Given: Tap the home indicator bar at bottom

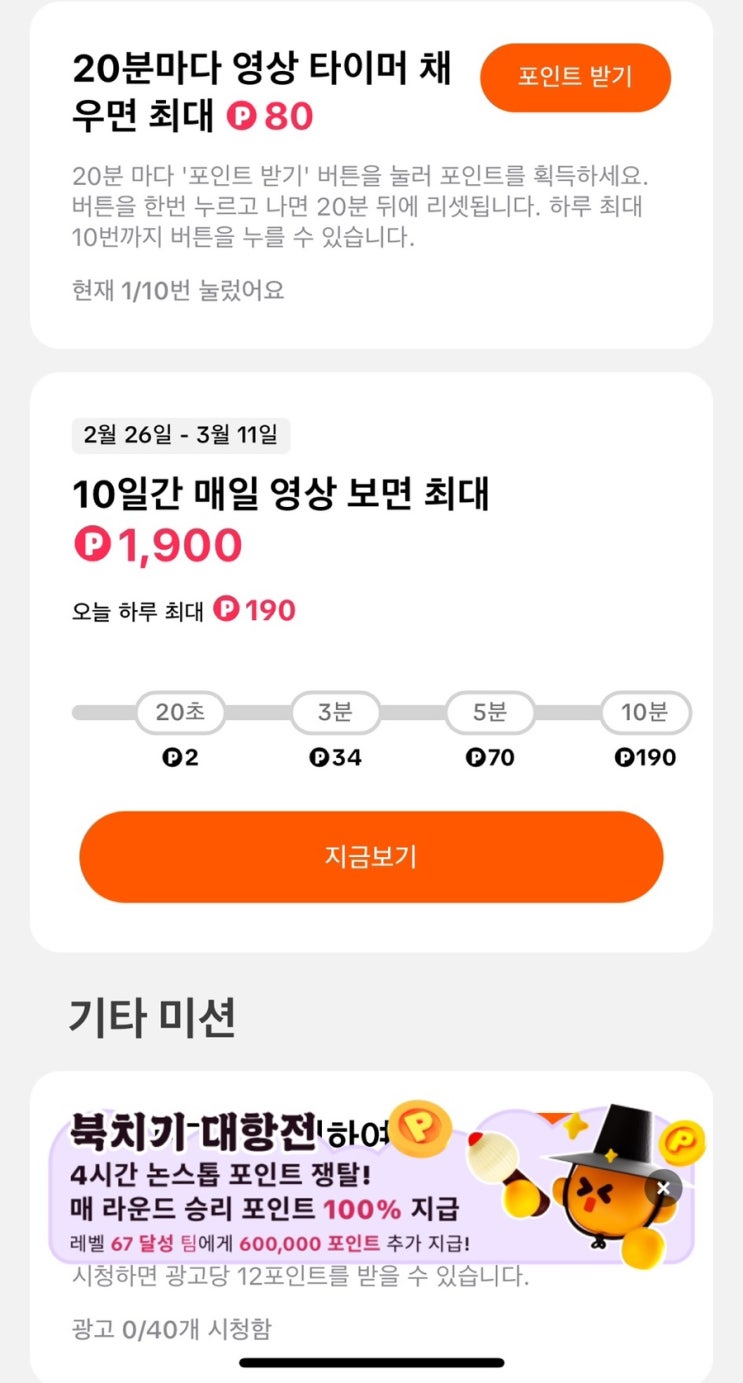Looking at the screenshot, I should pos(371,1362).
